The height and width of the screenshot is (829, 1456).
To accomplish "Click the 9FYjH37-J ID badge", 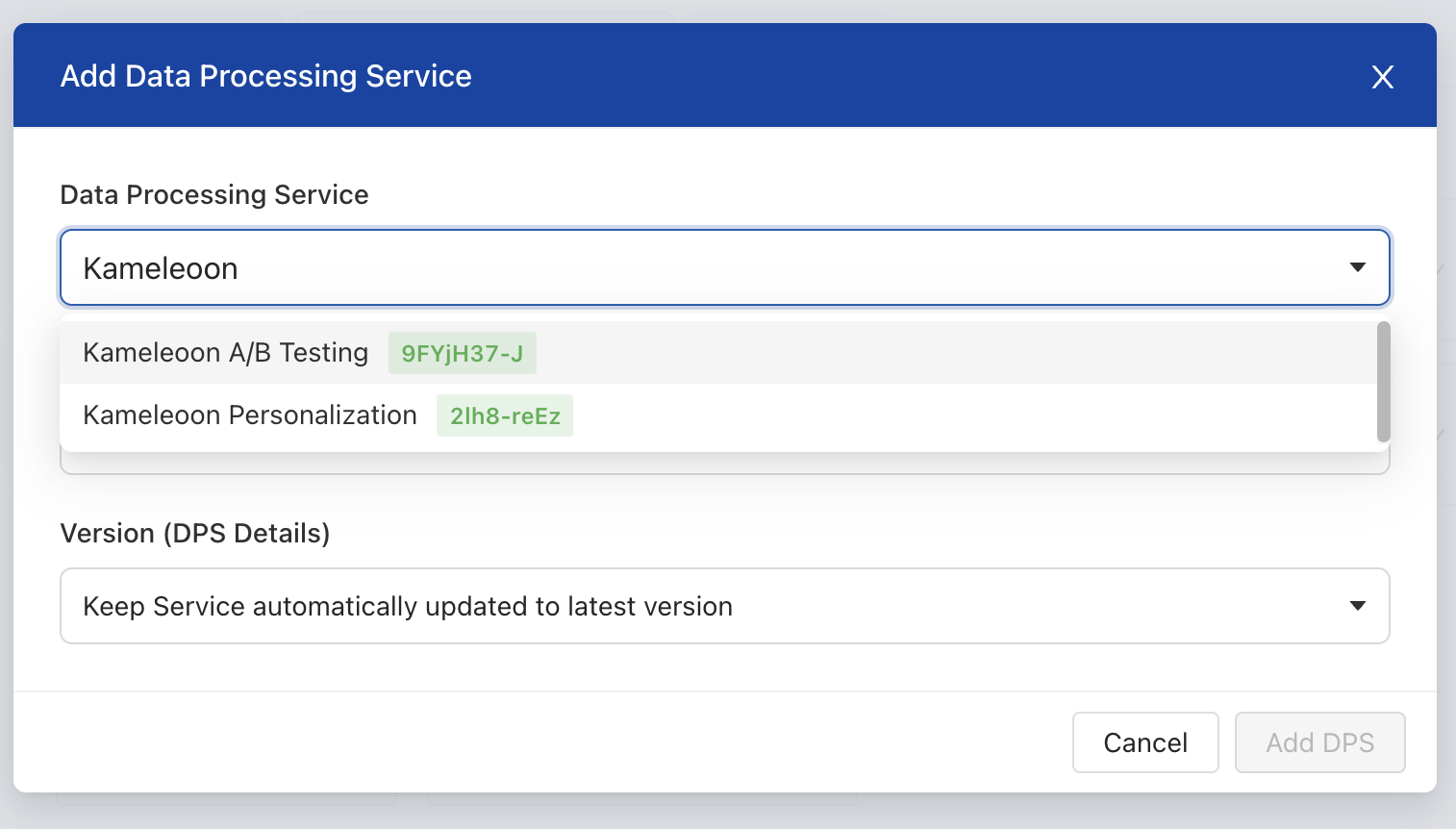I will coord(462,354).
